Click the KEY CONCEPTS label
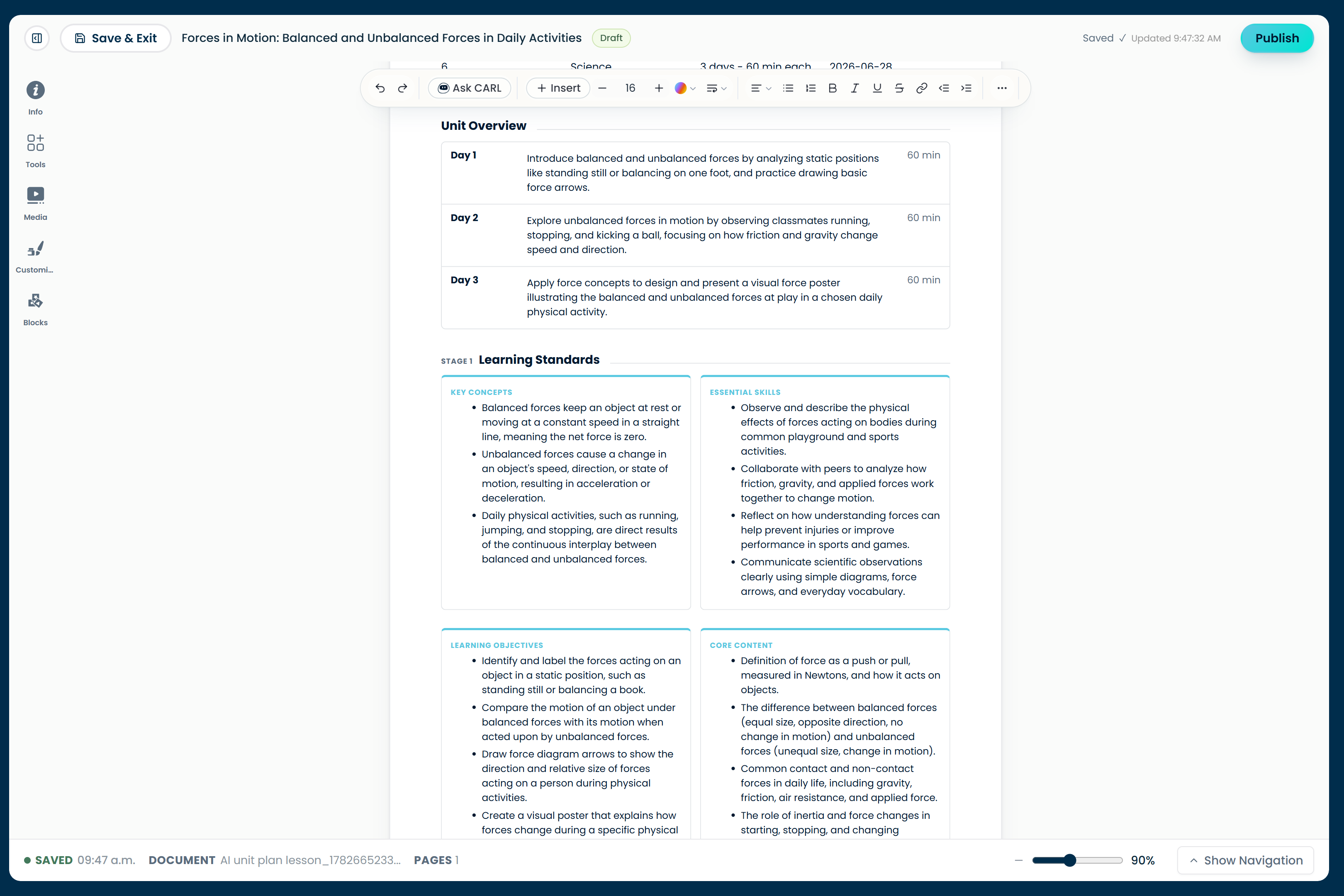Viewport: 1344px width, 896px height. coord(481,392)
